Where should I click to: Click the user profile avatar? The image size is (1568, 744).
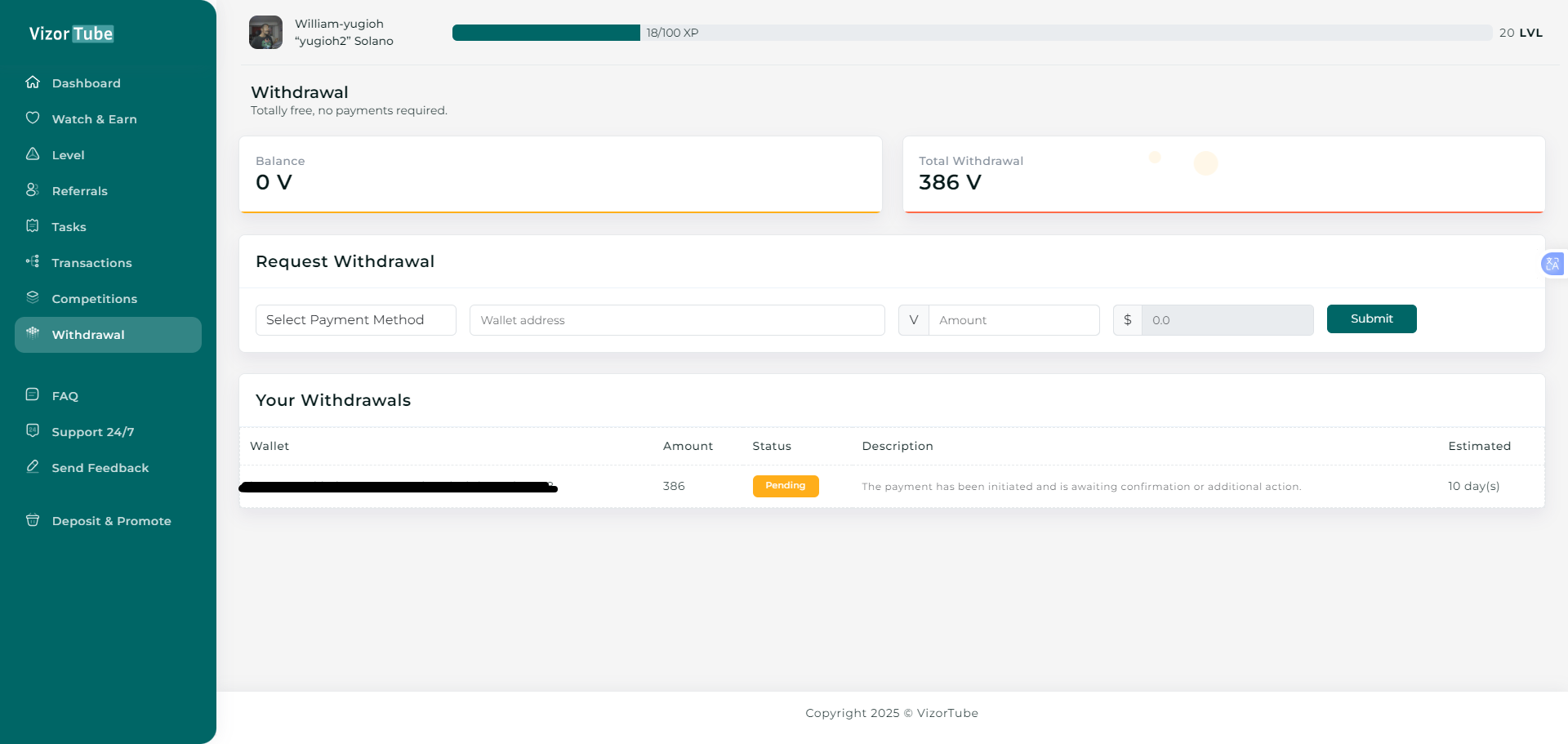(x=265, y=33)
